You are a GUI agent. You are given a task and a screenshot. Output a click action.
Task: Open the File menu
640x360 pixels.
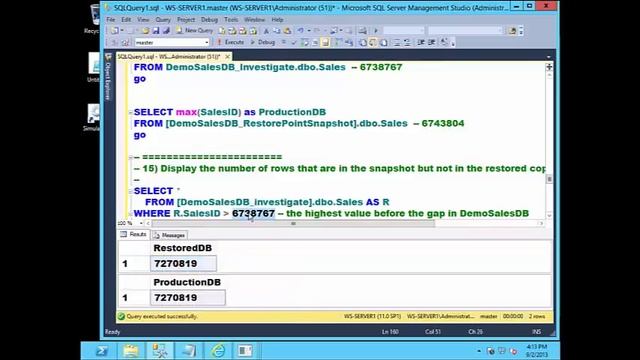111,20
